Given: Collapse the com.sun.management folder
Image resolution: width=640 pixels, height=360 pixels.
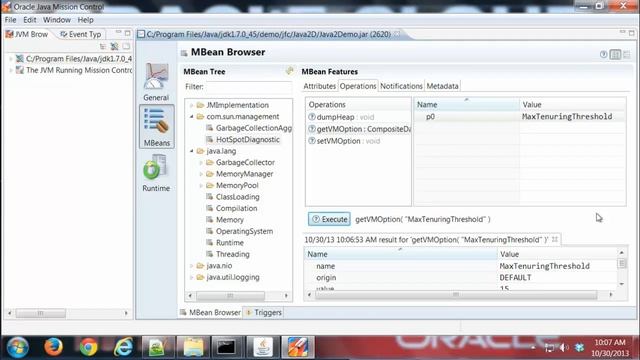Looking at the screenshot, I should coord(191,117).
